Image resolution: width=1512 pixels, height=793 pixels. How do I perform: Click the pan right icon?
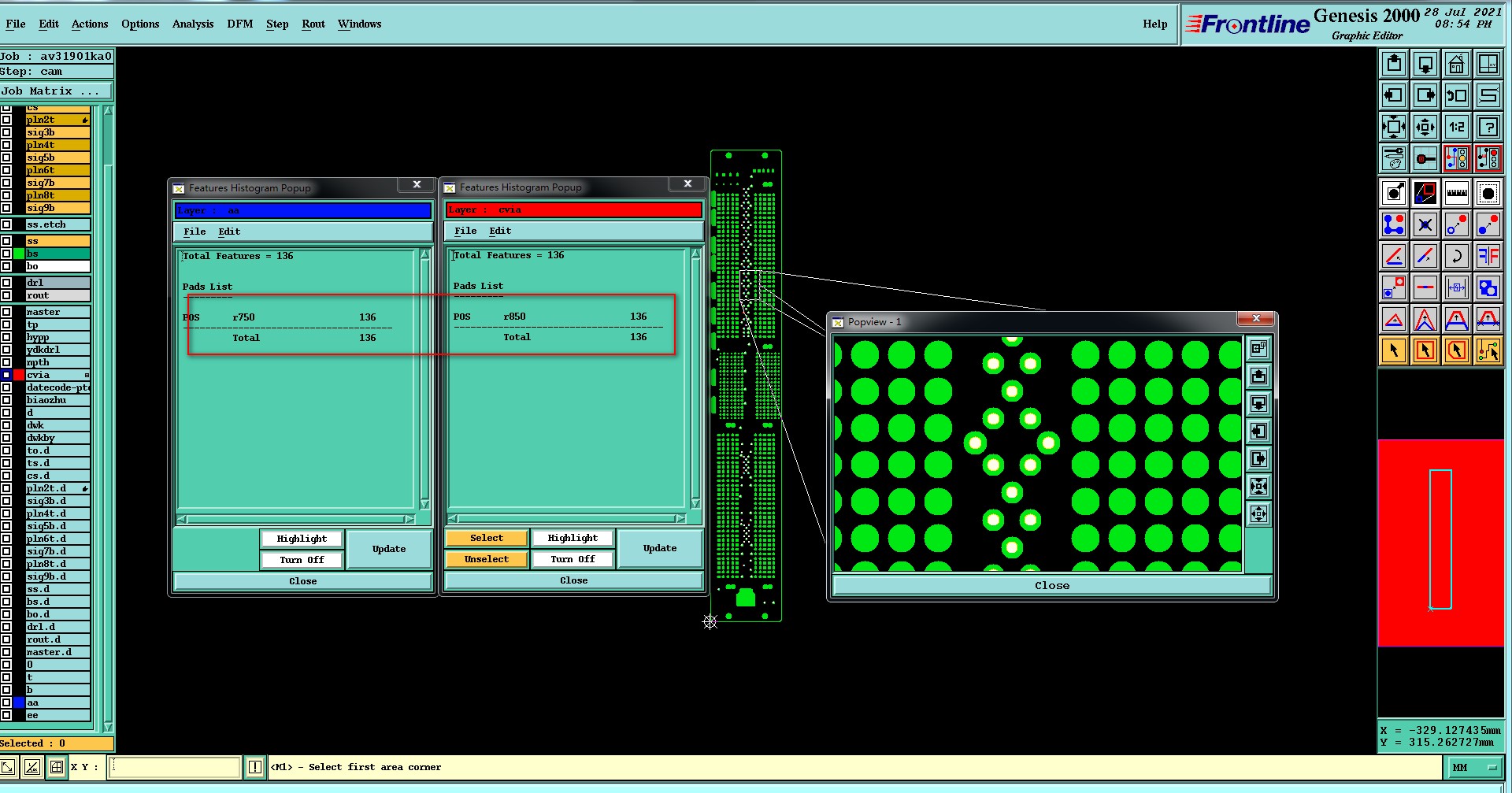pos(1425,95)
